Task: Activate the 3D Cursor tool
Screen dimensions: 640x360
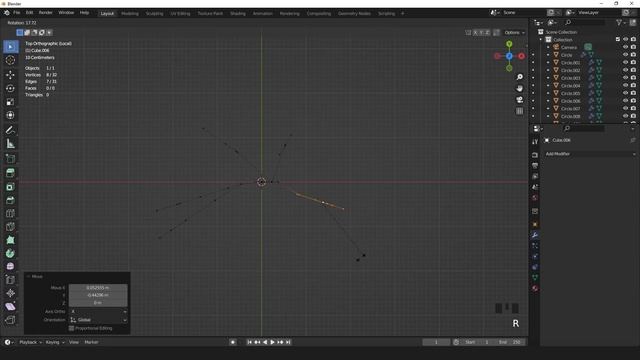Action: click(10, 60)
